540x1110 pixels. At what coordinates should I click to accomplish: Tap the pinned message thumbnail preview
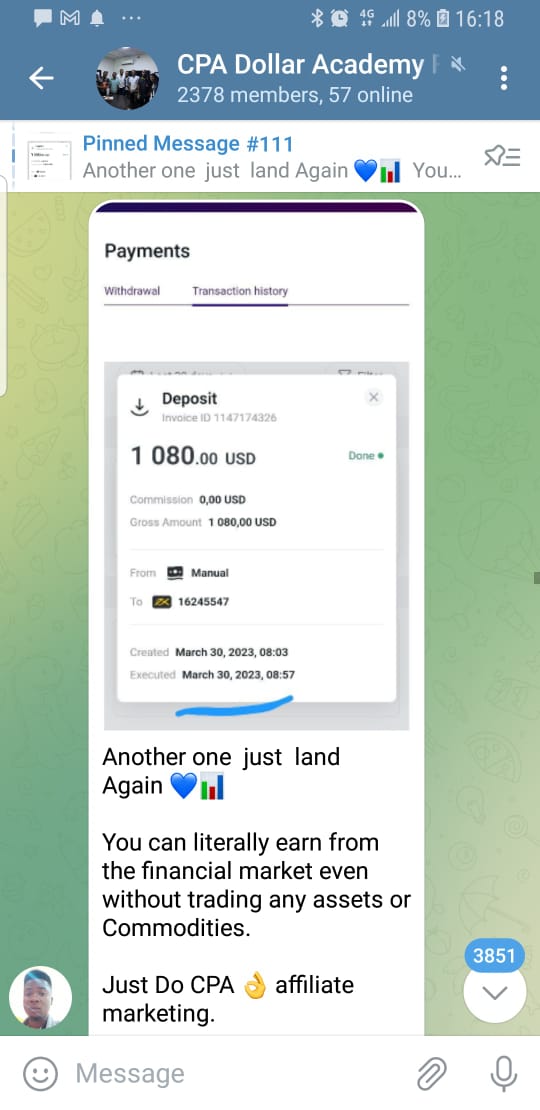tap(49, 158)
